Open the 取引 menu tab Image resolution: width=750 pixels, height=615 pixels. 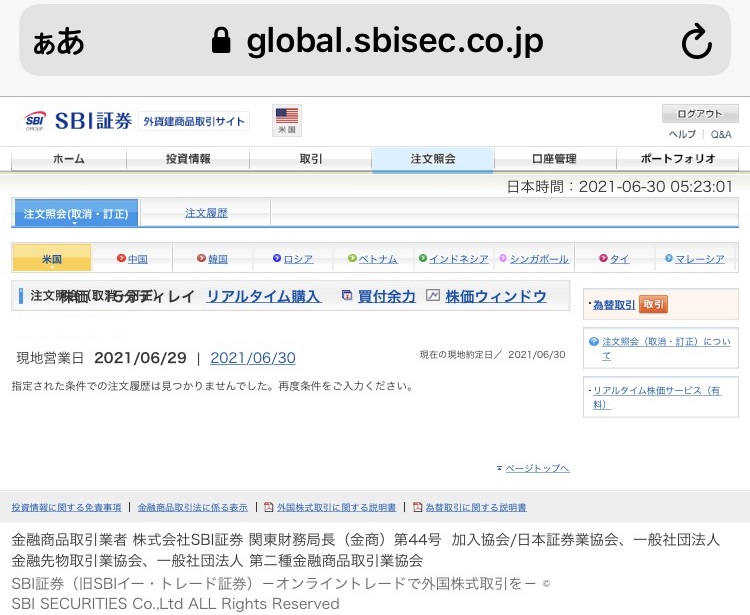click(310, 159)
